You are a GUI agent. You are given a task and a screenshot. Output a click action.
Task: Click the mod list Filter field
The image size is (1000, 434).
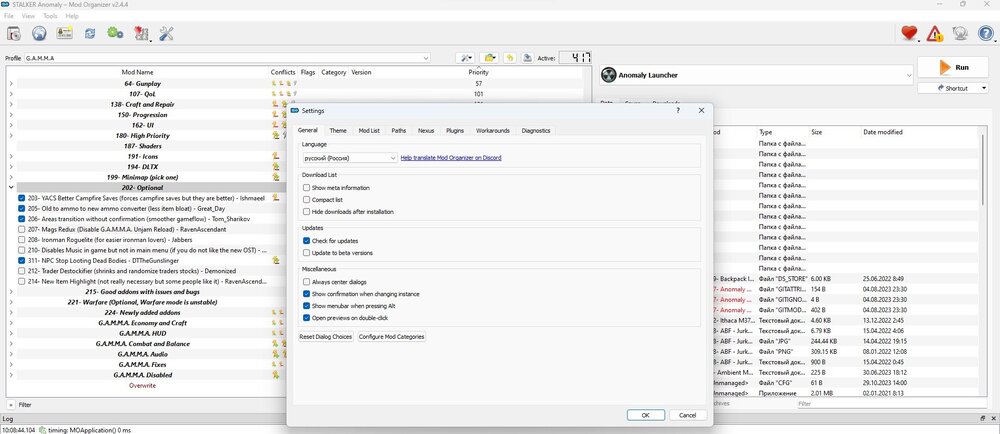click(x=150, y=404)
